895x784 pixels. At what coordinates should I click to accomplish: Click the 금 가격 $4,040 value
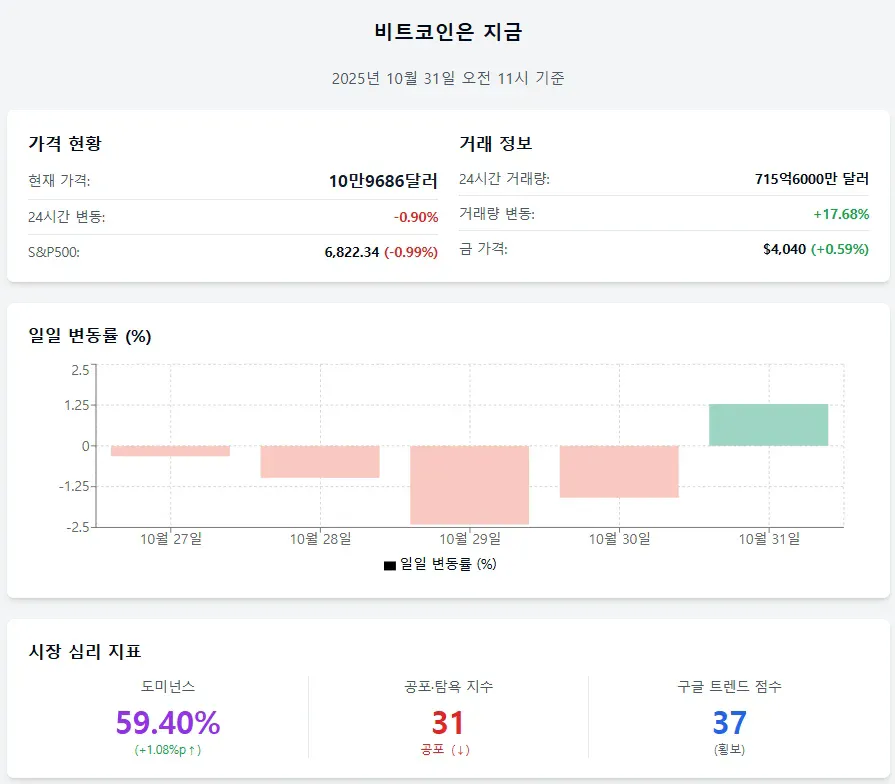784,249
